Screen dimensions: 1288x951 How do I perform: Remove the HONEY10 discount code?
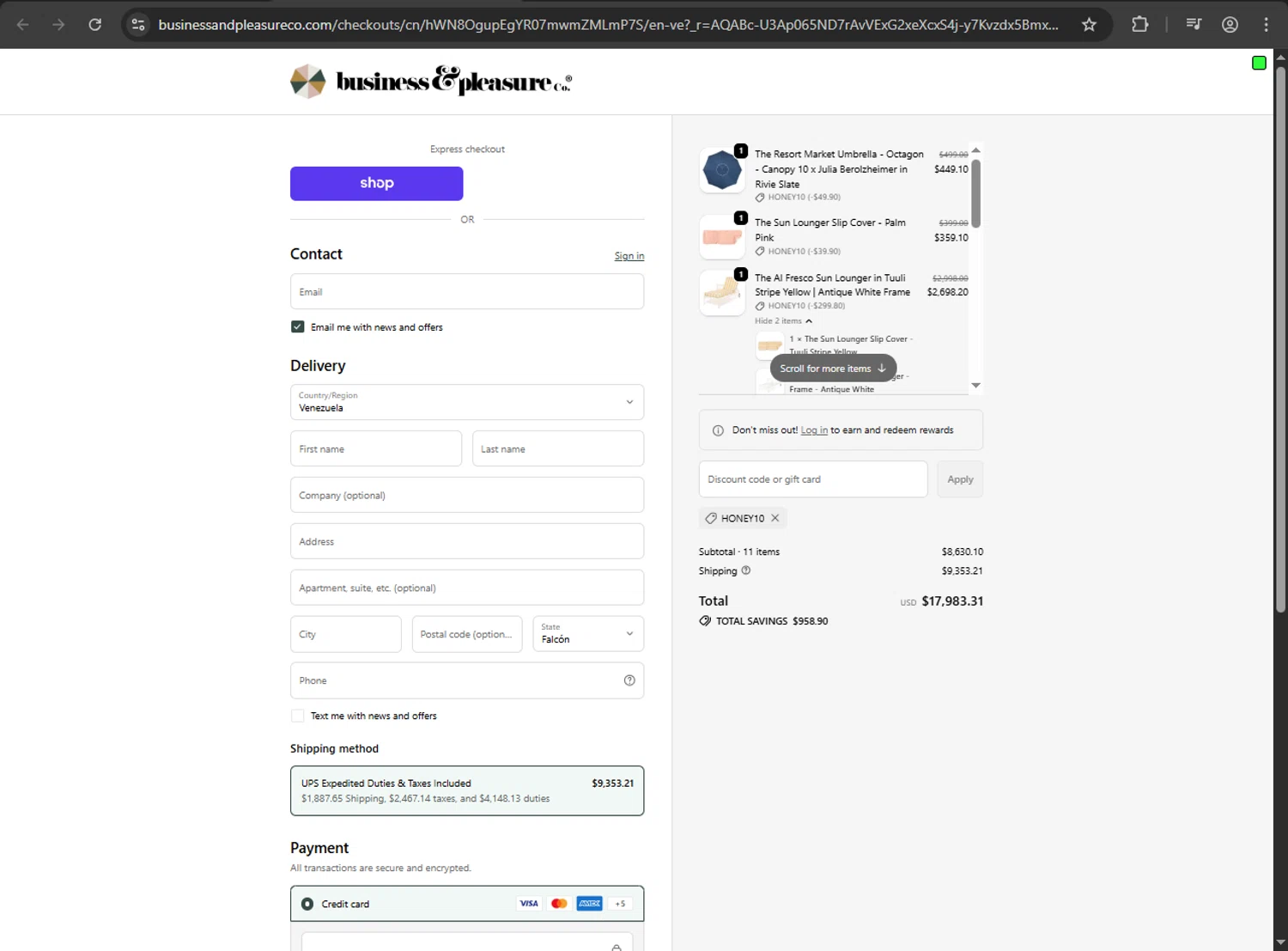[775, 518]
